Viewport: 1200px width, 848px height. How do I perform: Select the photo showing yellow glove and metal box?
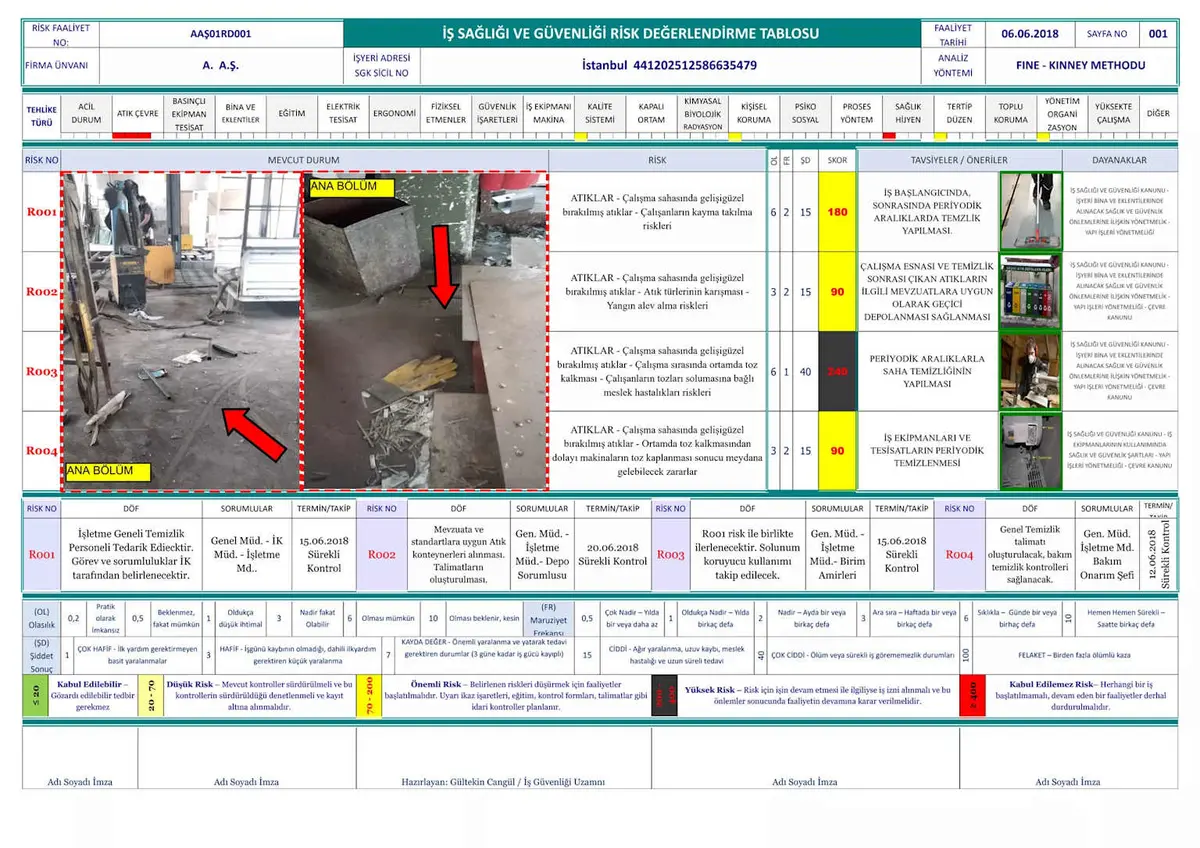(x=425, y=330)
